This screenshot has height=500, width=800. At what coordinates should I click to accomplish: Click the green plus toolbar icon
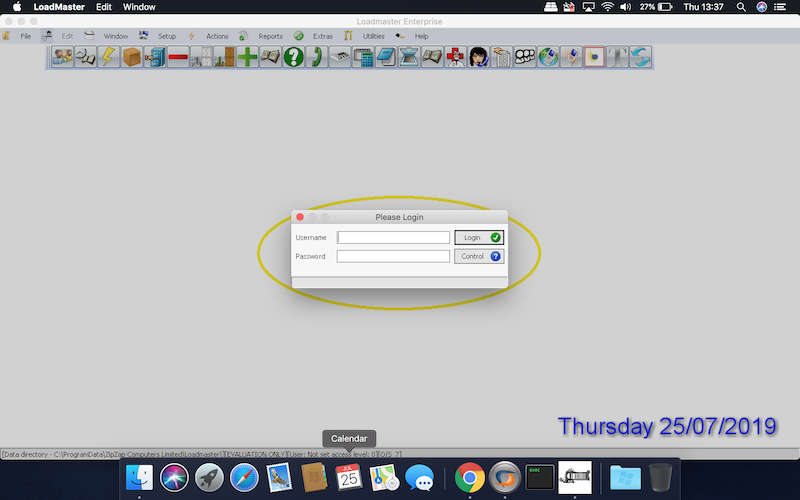pos(247,57)
